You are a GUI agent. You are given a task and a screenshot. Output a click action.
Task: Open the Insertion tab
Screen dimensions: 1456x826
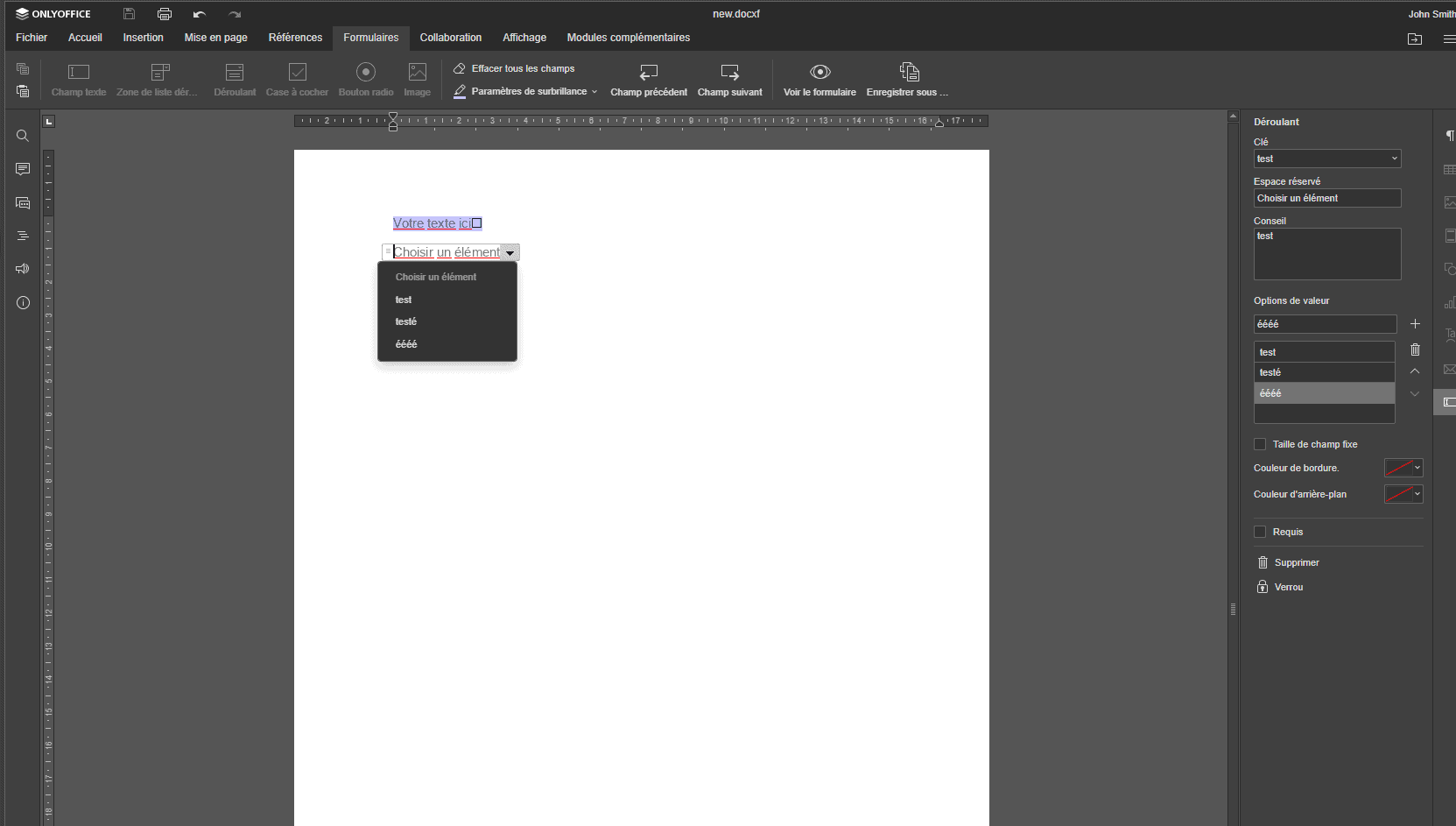pyautogui.click(x=143, y=38)
